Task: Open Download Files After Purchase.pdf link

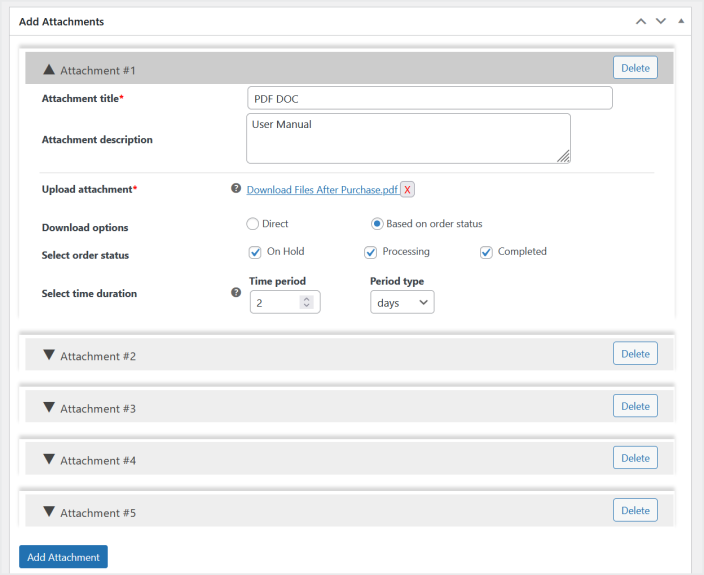Action: pos(322,189)
